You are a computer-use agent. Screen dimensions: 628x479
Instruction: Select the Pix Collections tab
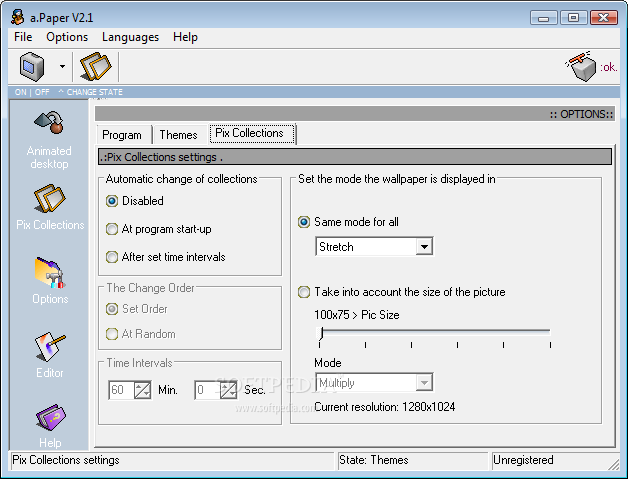click(x=252, y=133)
